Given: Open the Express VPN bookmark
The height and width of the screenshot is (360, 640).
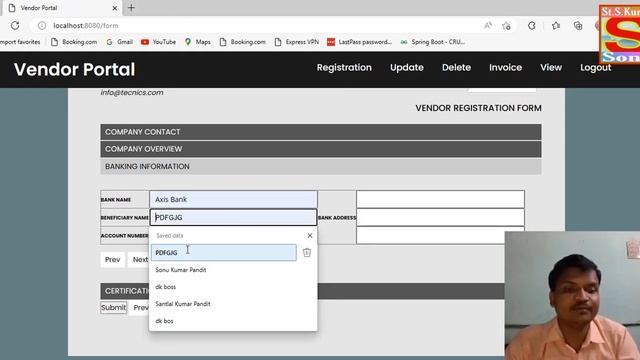Looking at the screenshot, I should point(296,42).
